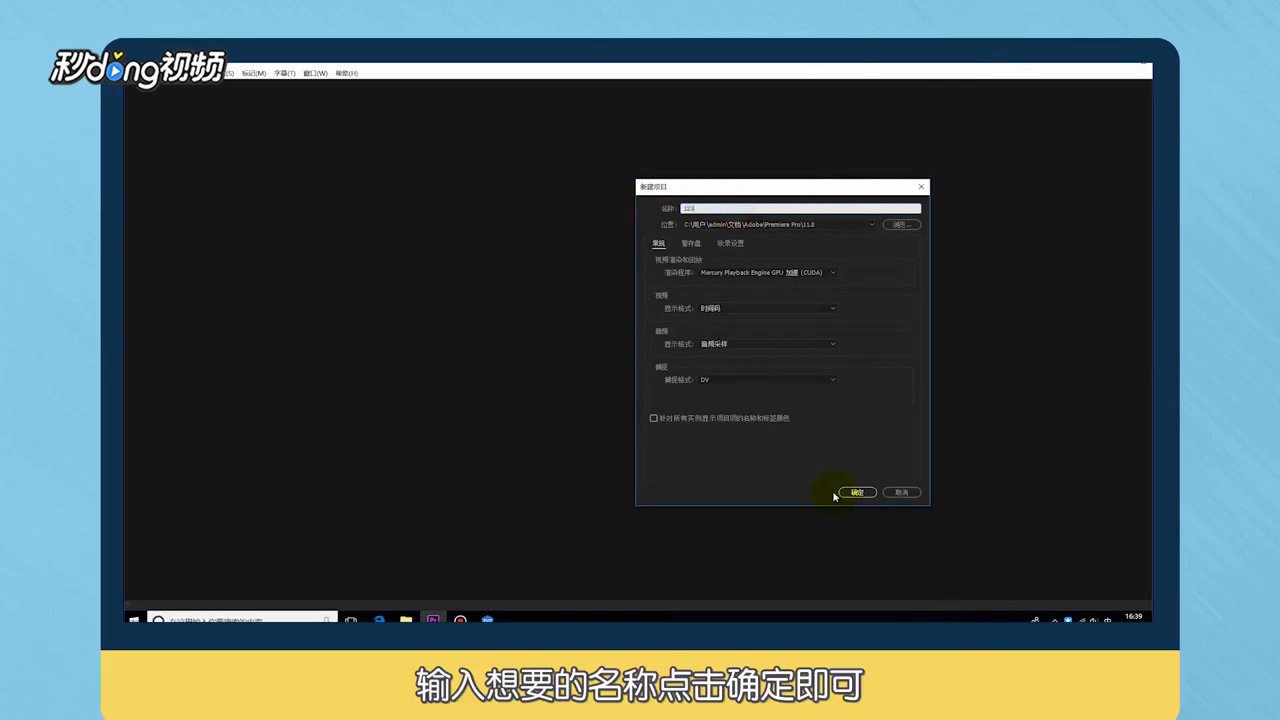The image size is (1280, 720).
Task: Enable the 针对所有实例显示项目项的名称和标签颜色 checkbox
Action: 654,418
